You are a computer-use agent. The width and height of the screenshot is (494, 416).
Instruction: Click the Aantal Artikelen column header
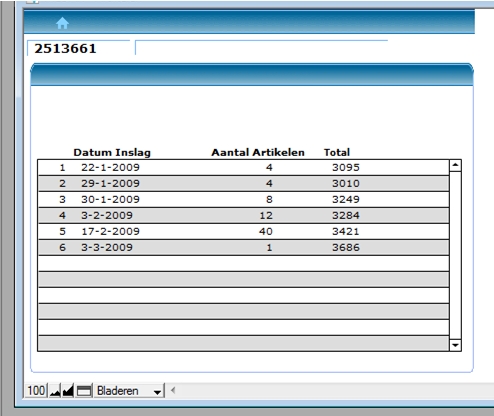pos(258,153)
